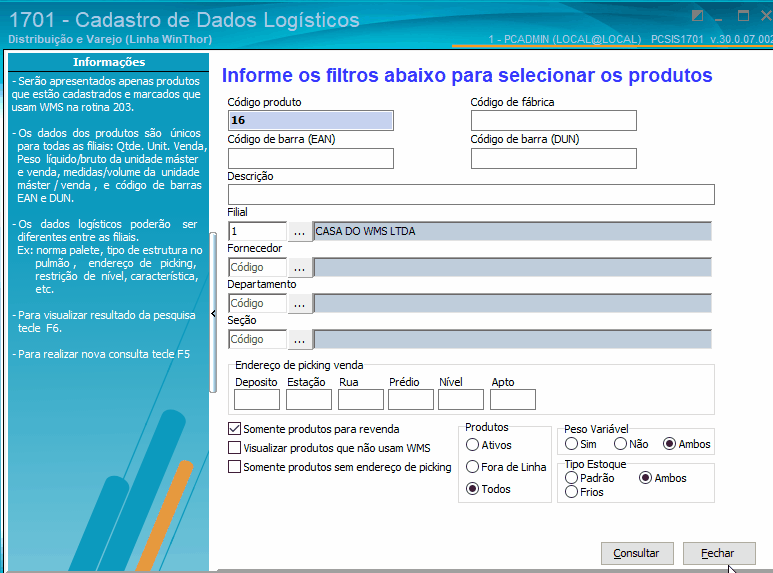Click the Consultar button
Image resolution: width=773 pixels, height=573 pixels.
point(637,553)
